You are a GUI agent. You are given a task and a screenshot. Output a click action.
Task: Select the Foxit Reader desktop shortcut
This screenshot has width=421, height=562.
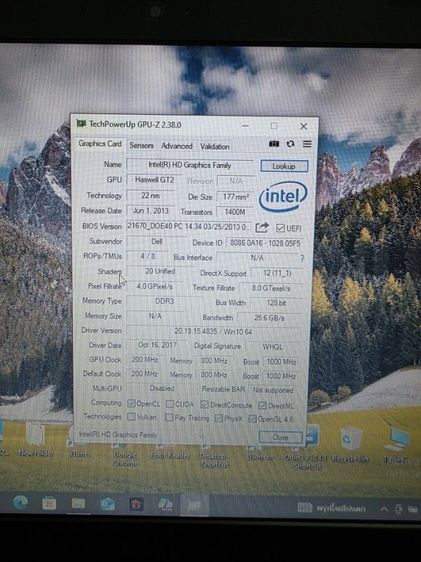[x=170, y=452]
